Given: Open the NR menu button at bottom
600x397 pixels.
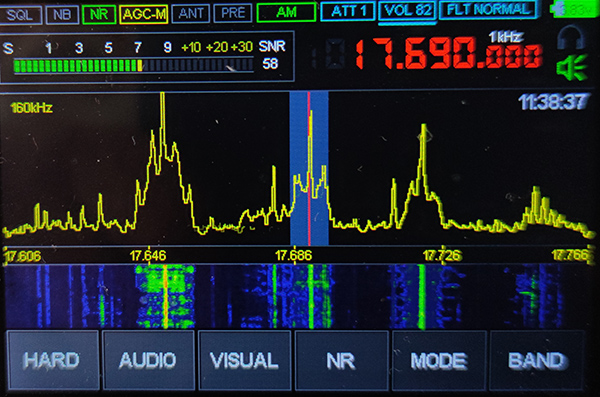Looking at the screenshot, I should 342,360.
